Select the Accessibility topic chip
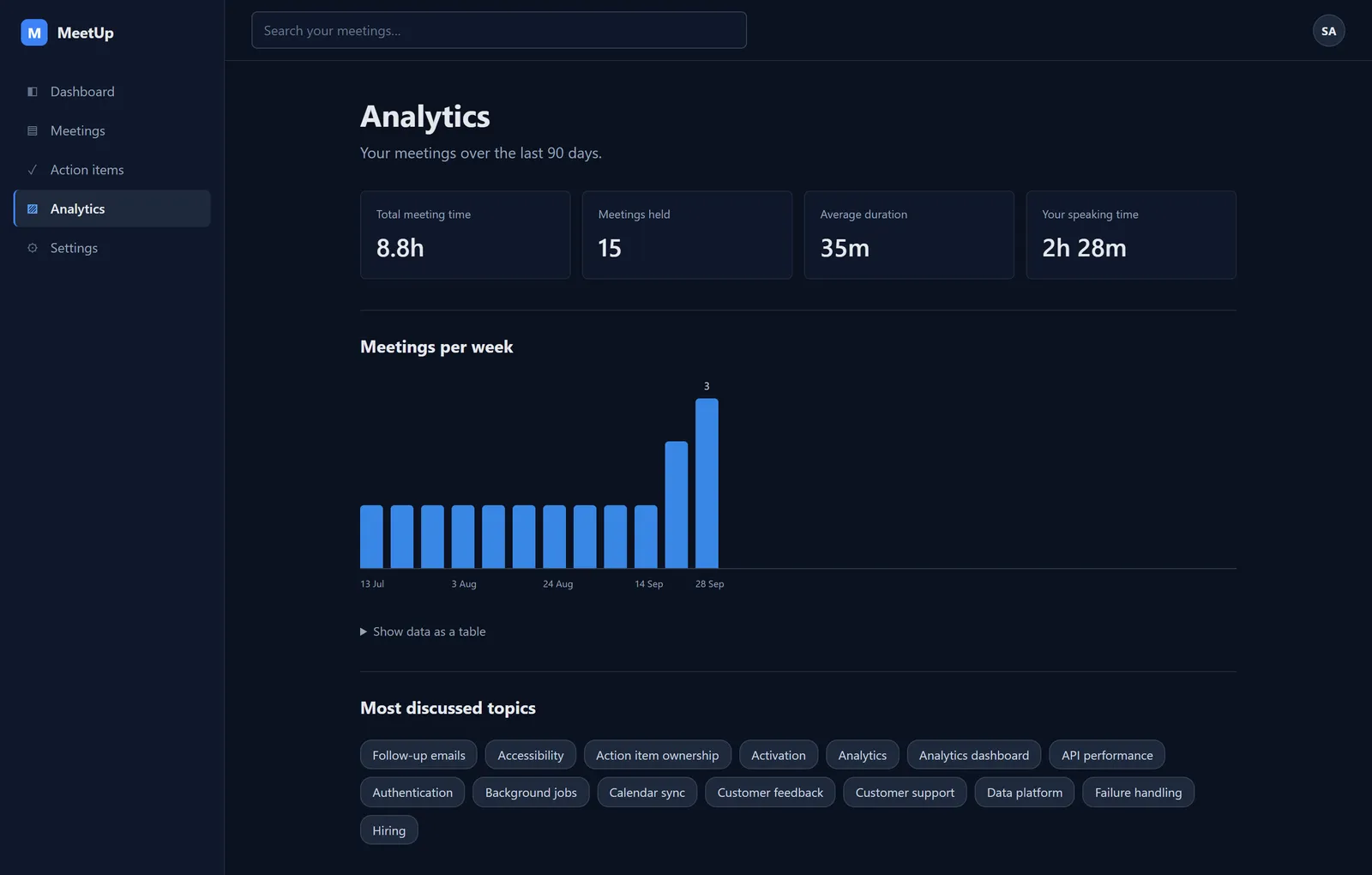The image size is (1372, 875). pyautogui.click(x=531, y=755)
